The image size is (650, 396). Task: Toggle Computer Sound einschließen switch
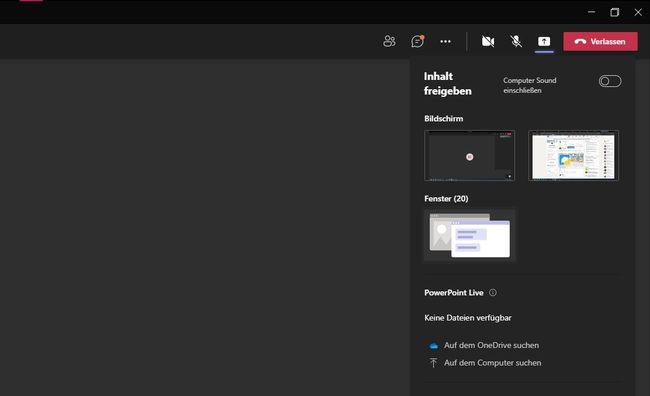pyautogui.click(x=610, y=81)
